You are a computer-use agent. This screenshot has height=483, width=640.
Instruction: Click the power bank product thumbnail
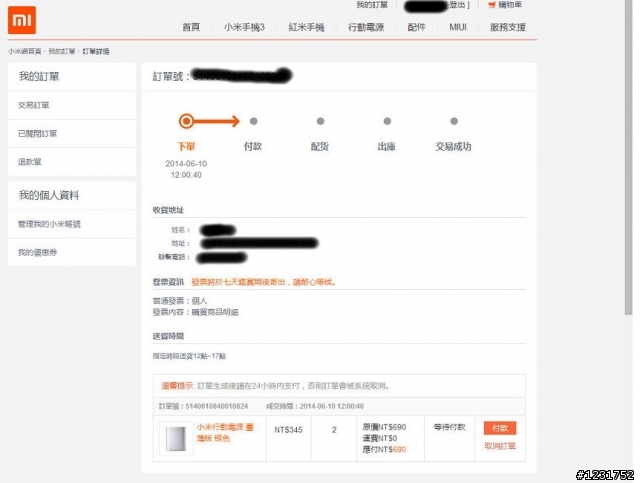tap(176, 439)
